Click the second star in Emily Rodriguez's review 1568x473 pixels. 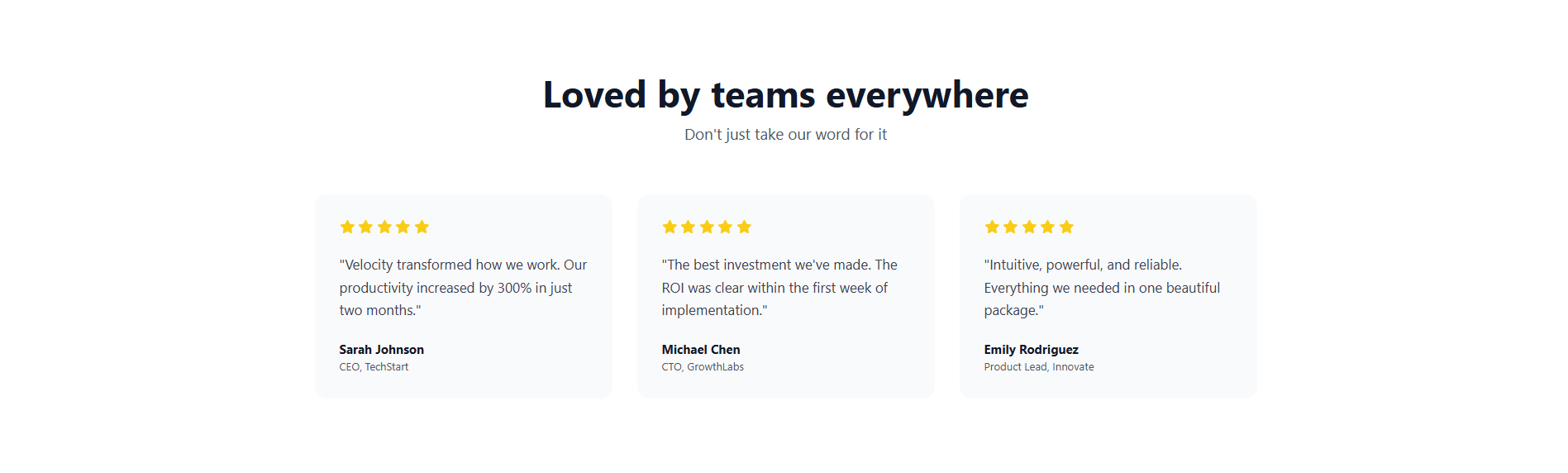click(1010, 227)
